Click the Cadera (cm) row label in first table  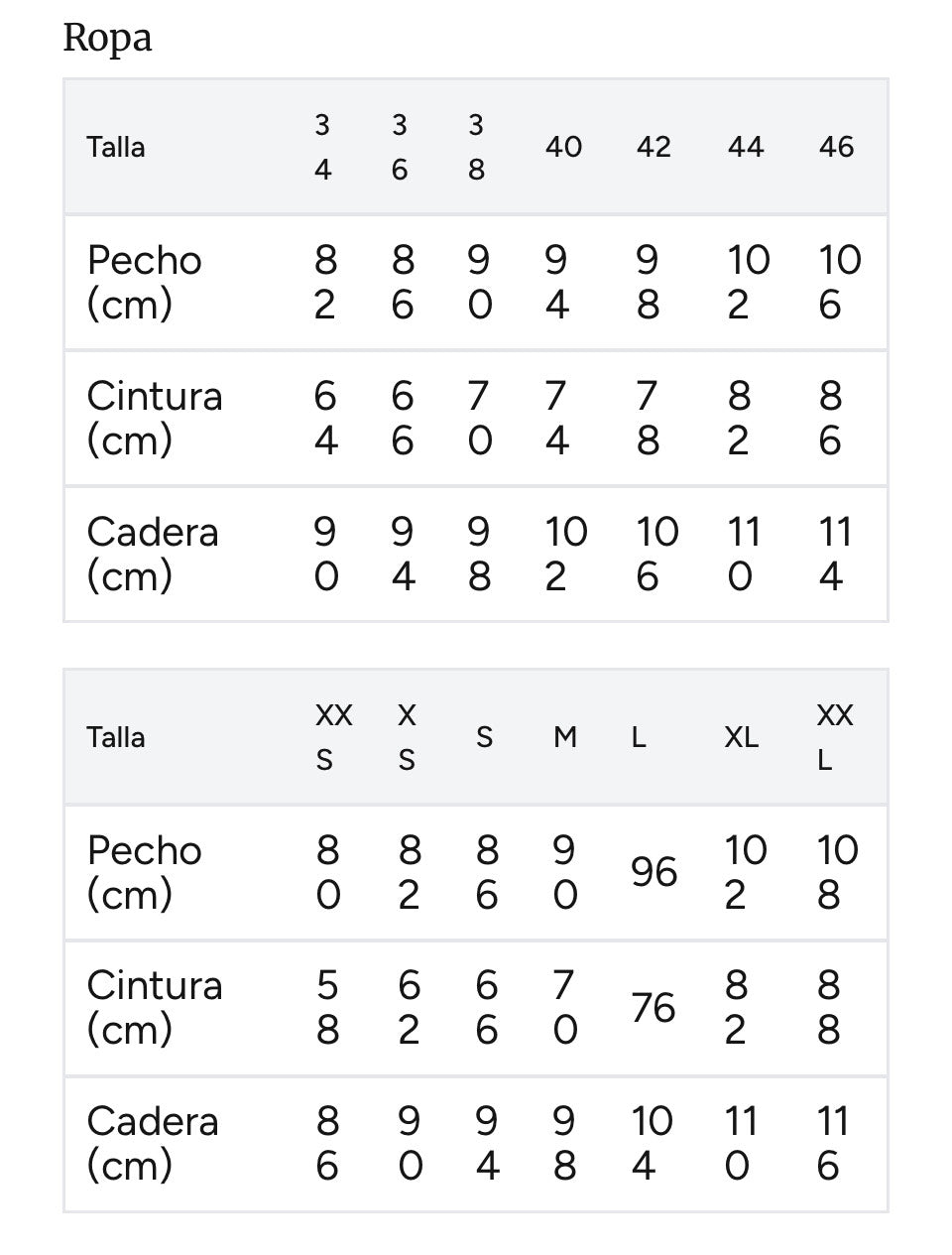click(153, 554)
